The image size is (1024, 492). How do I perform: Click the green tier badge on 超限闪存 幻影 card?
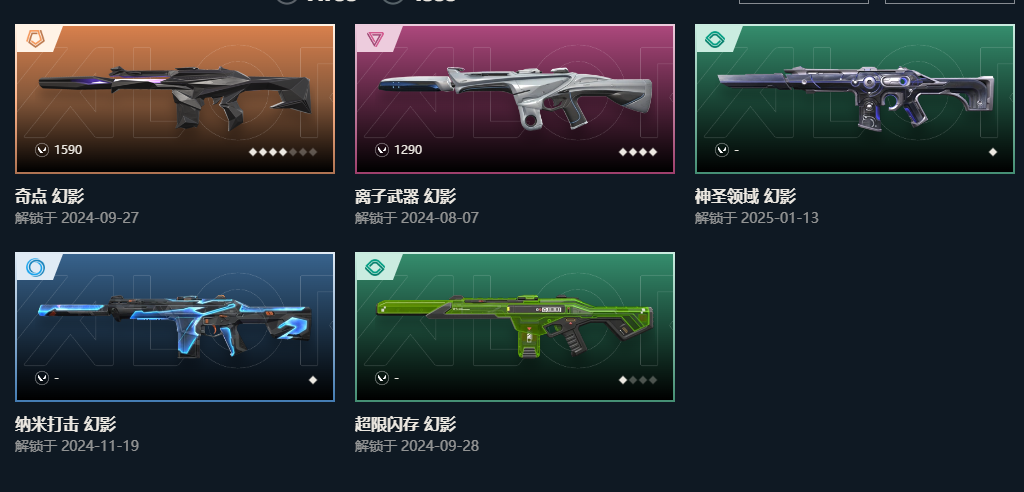tap(375, 267)
